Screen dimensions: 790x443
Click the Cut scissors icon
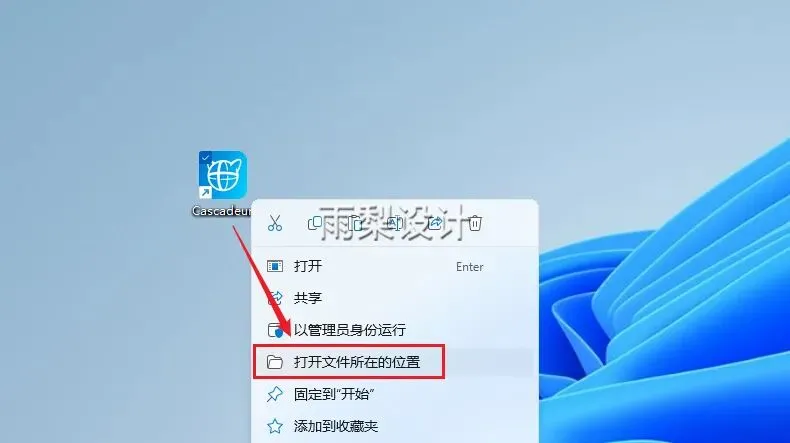275,223
